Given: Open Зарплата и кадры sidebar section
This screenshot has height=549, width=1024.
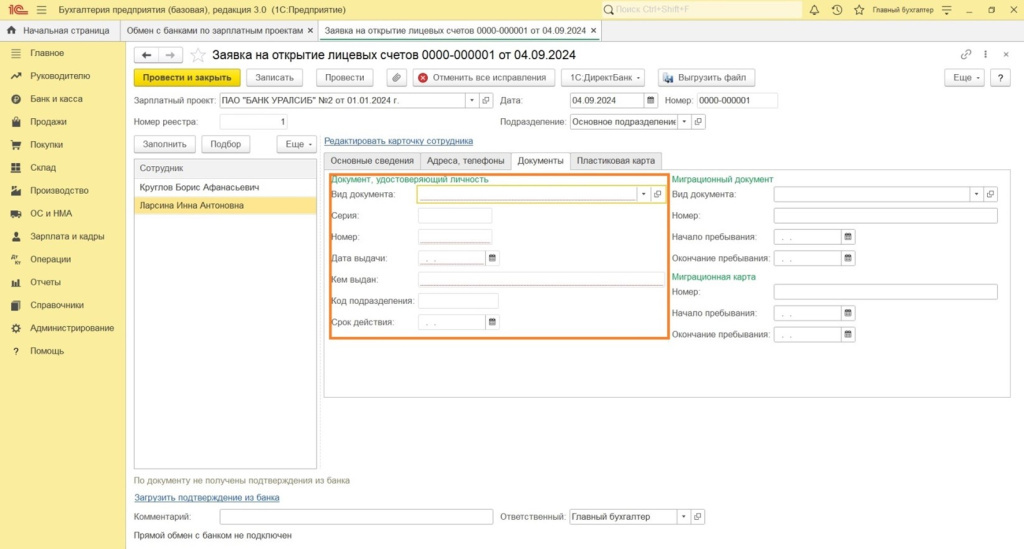Looking at the screenshot, I should (x=67, y=237).
